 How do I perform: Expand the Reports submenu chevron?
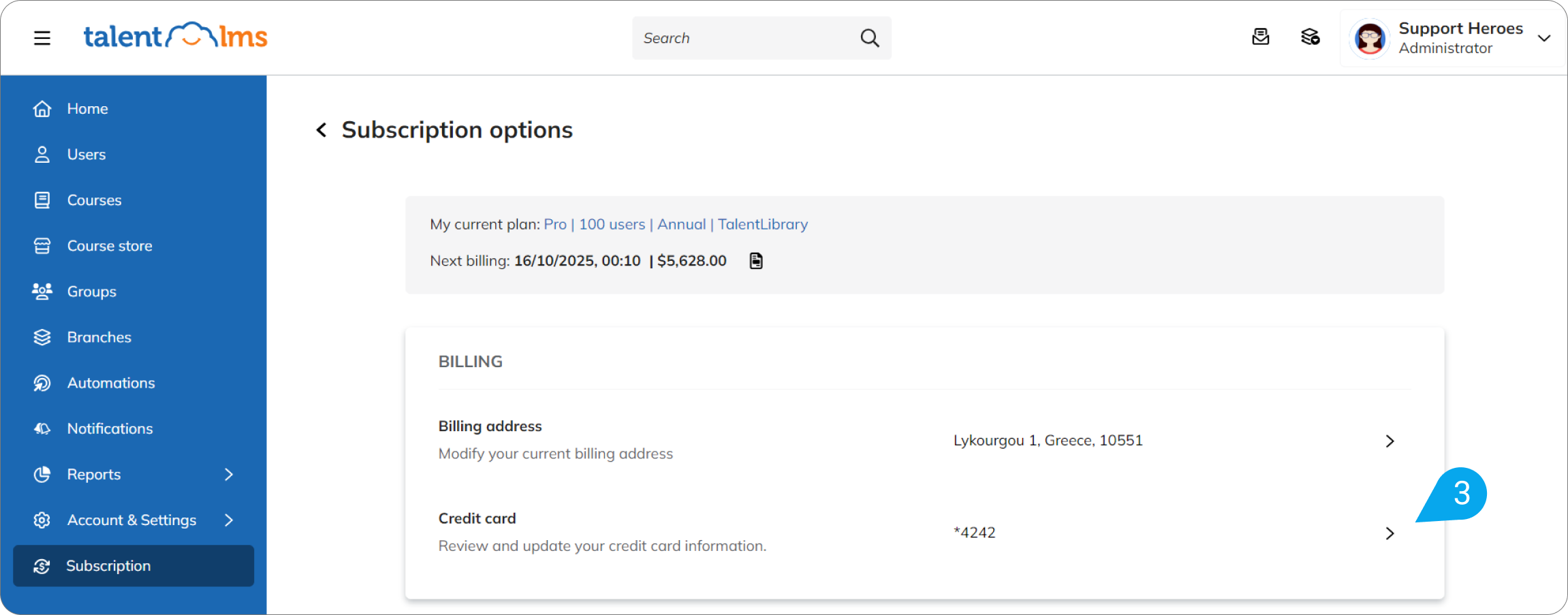[x=229, y=474]
